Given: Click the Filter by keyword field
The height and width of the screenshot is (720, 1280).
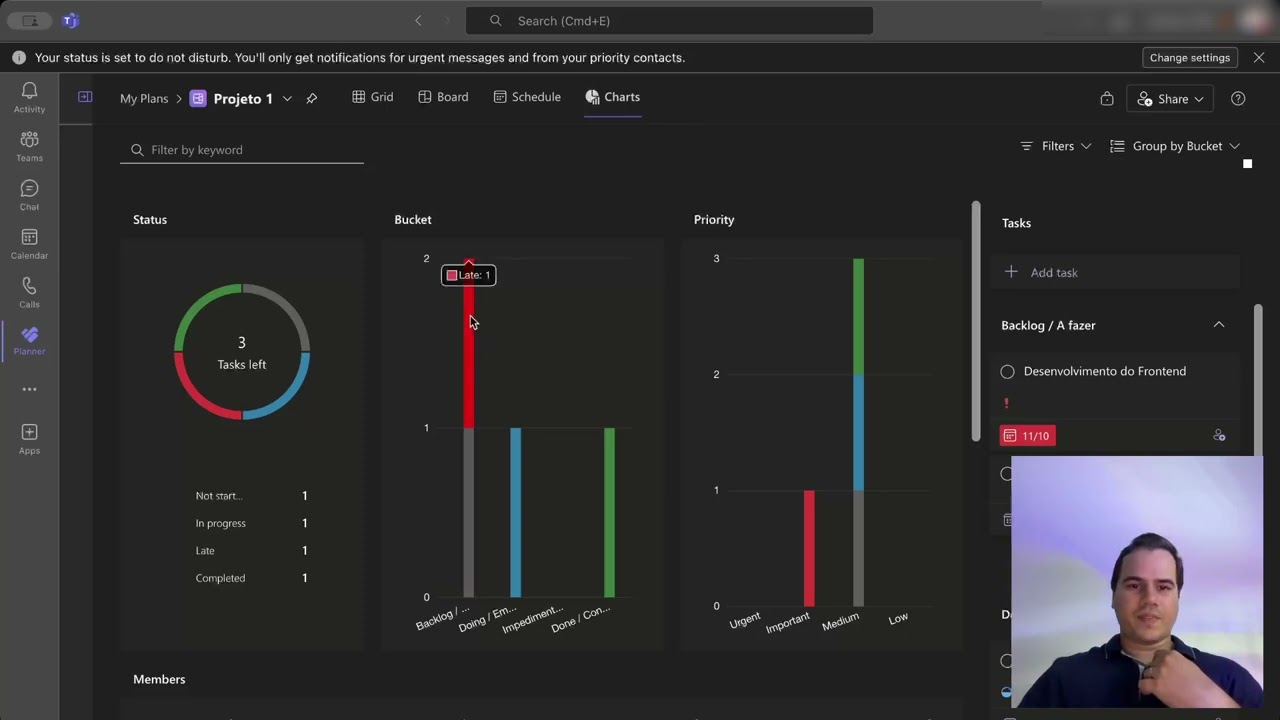Looking at the screenshot, I should (x=242, y=150).
